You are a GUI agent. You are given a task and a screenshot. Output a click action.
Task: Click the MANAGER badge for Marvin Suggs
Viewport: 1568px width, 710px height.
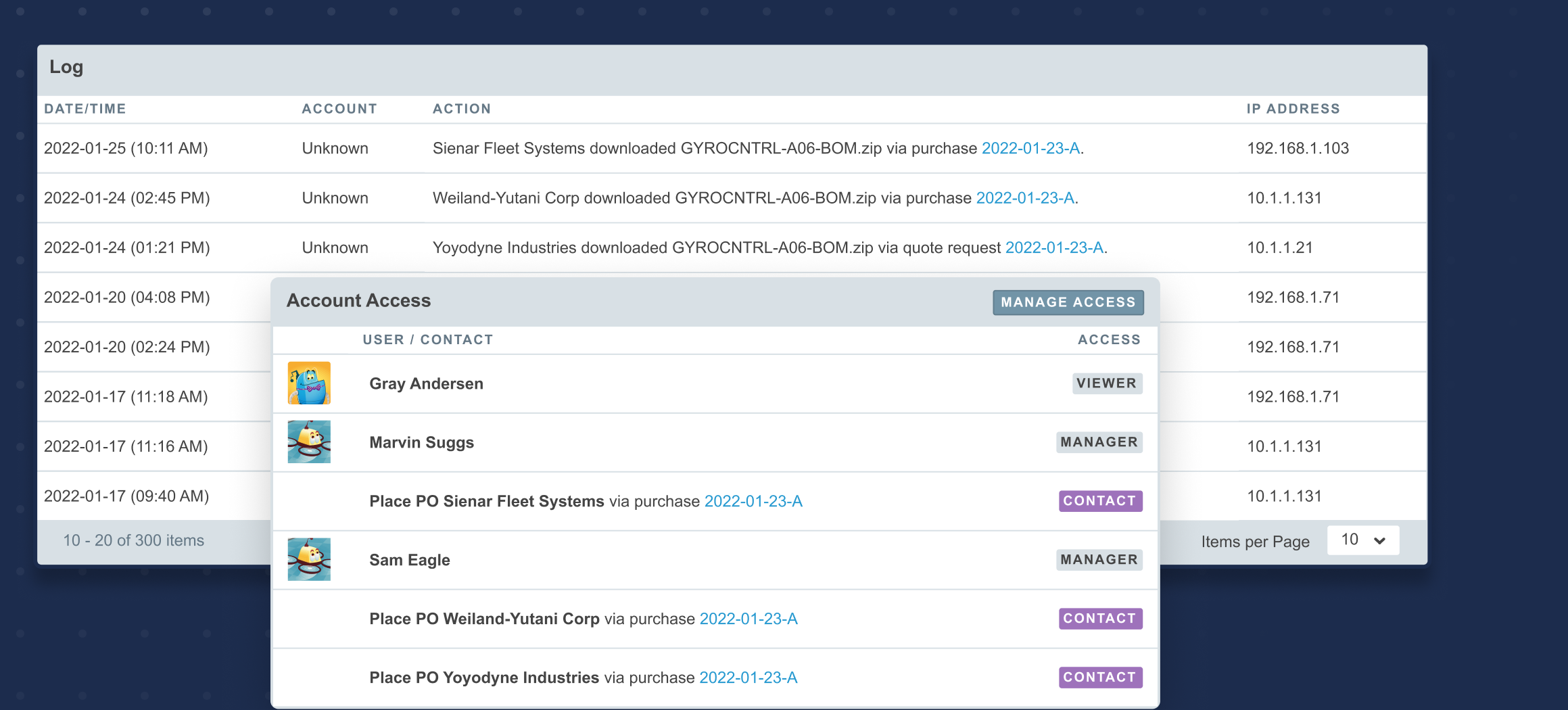(x=1099, y=442)
